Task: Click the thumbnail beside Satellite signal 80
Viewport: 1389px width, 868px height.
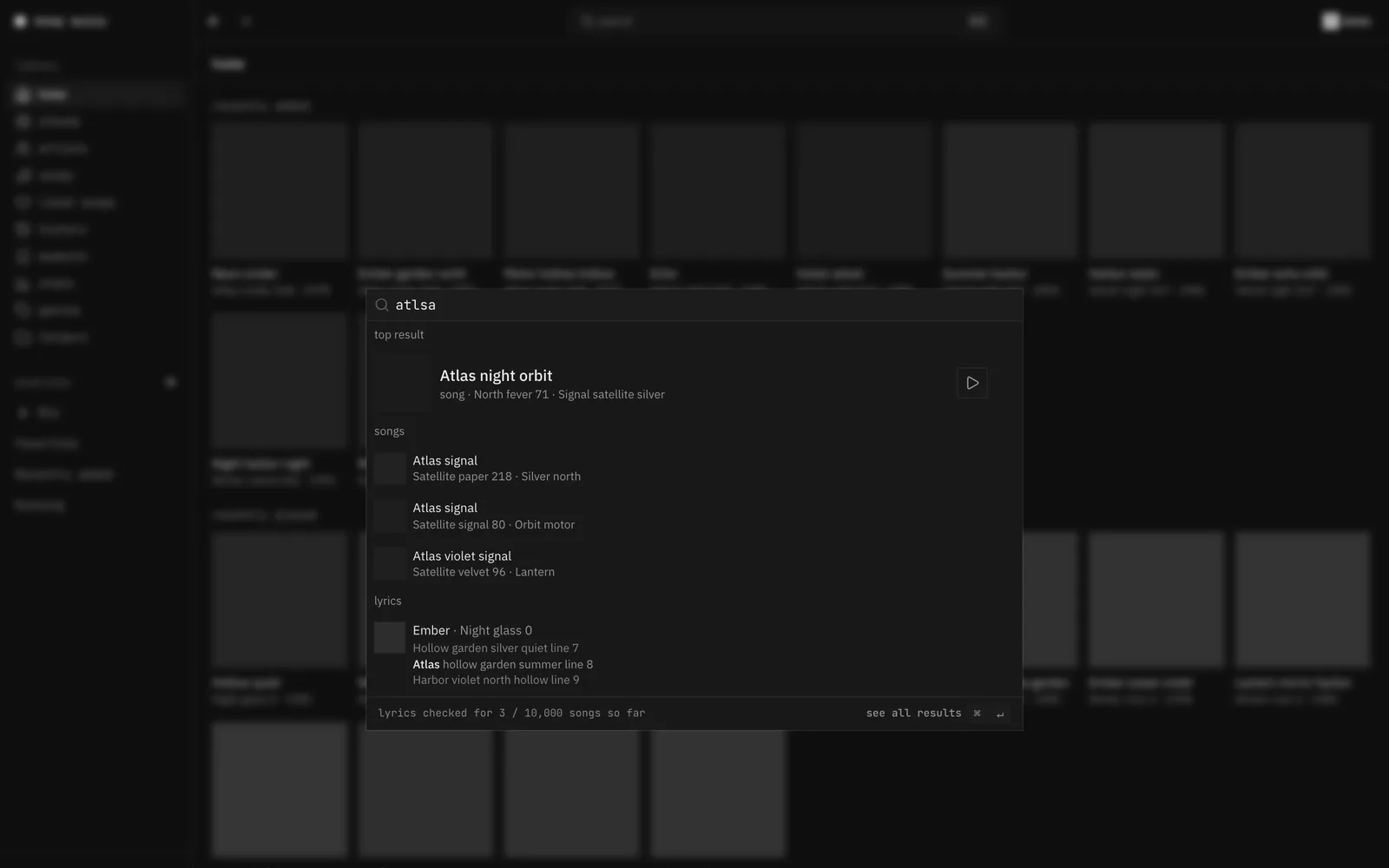Action: coord(390,516)
